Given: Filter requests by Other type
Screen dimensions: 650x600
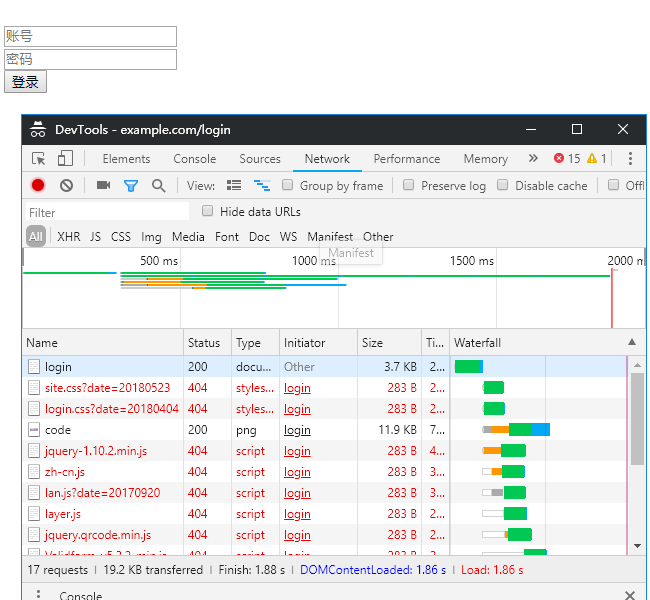Looking at the screenshot, I should [378, 237].
